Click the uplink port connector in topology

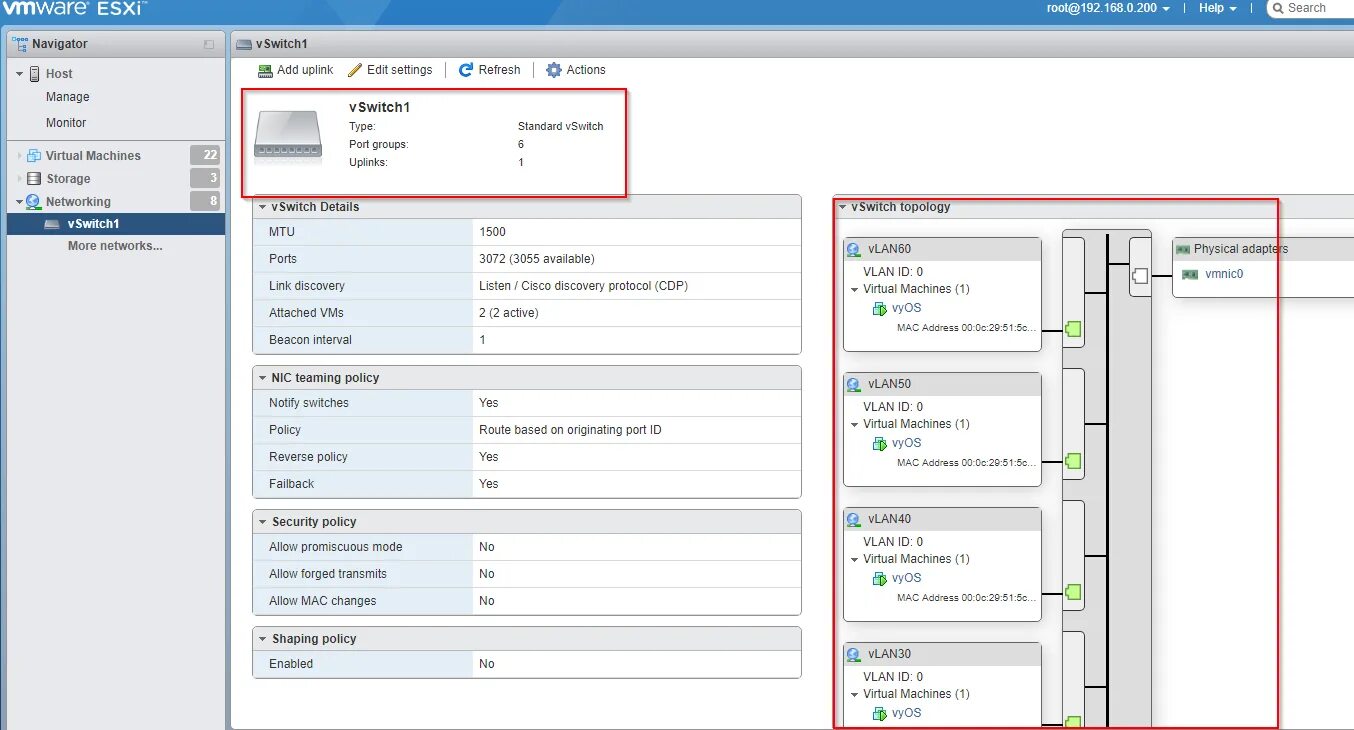coord(1139,275)
